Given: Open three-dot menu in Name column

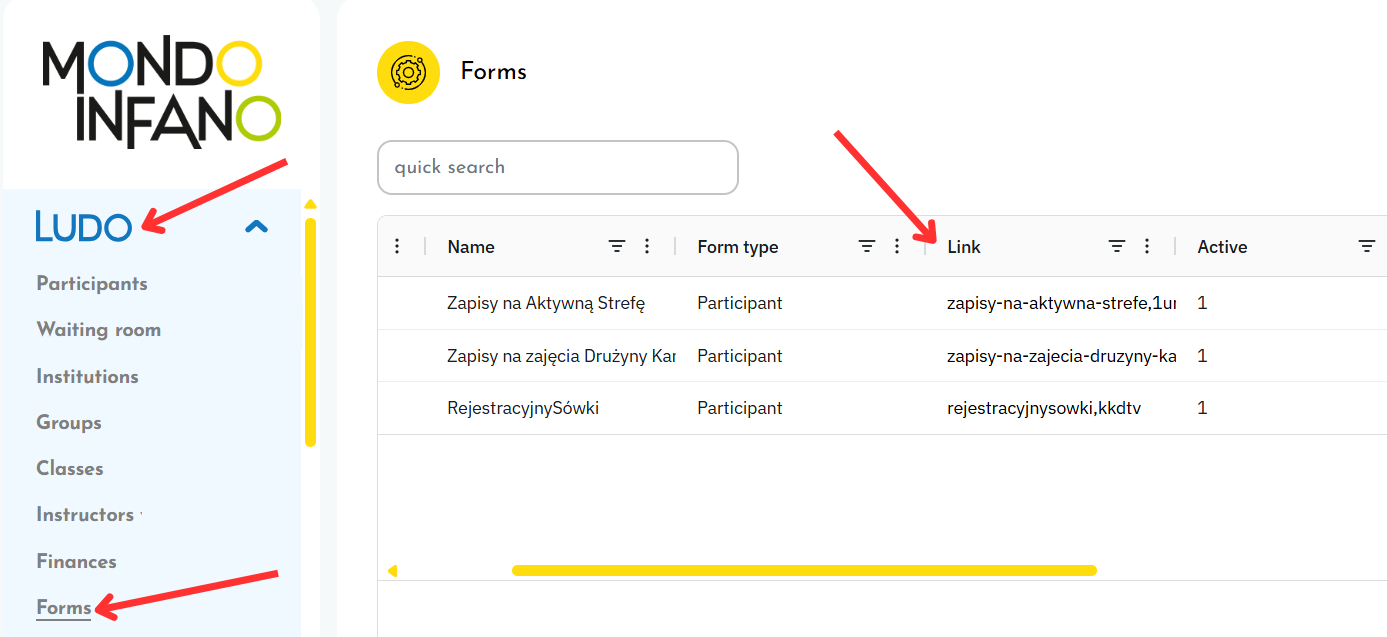Looking at the screenshot, I should (x=647, y=246).
